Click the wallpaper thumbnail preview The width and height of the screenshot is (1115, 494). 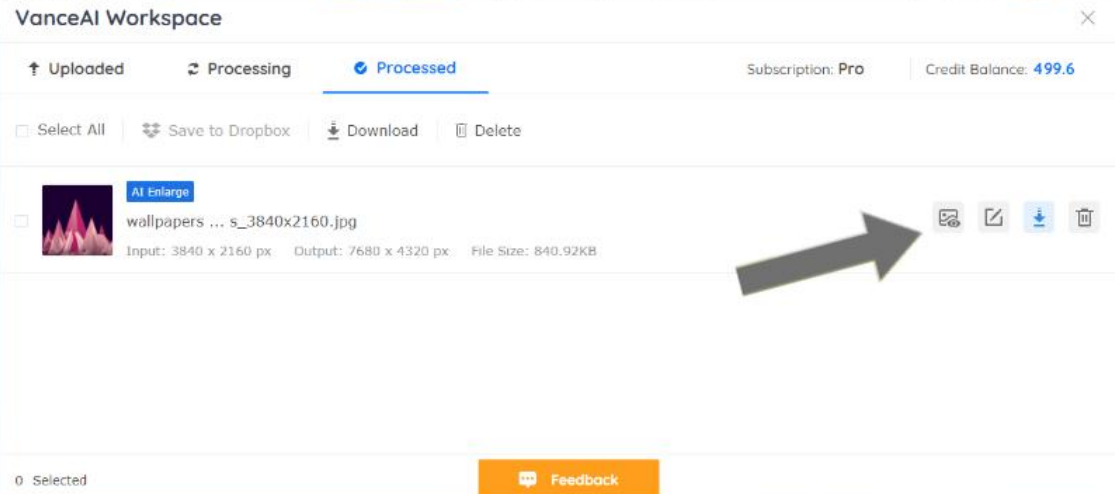click(x=78, y=220)
